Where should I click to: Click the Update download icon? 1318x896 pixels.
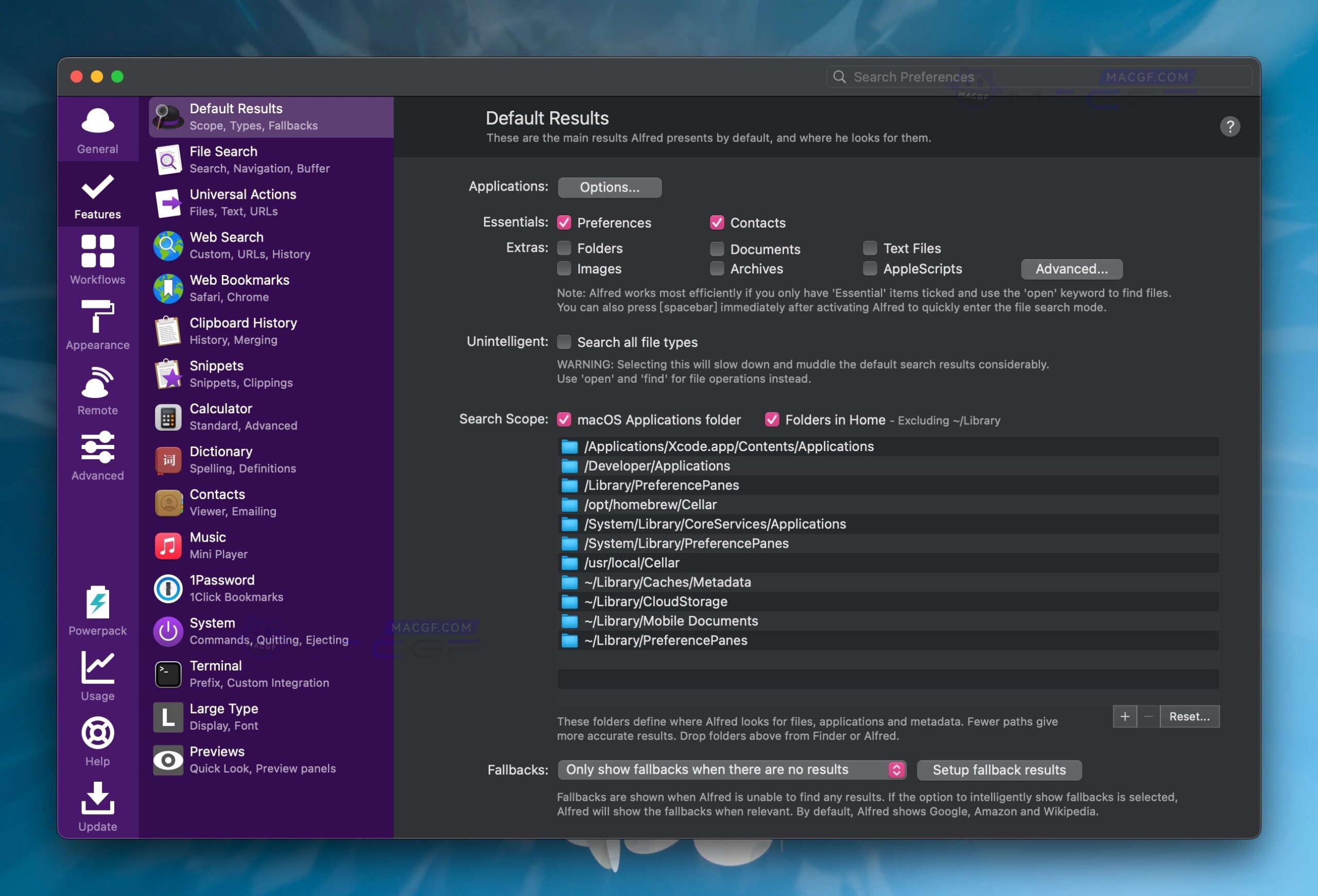[x=97, y=798]
